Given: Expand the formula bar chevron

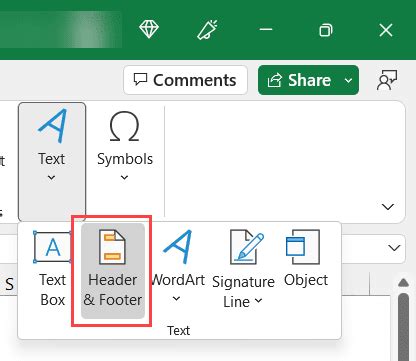Looking at the screenshot, I should coord(394,248).
